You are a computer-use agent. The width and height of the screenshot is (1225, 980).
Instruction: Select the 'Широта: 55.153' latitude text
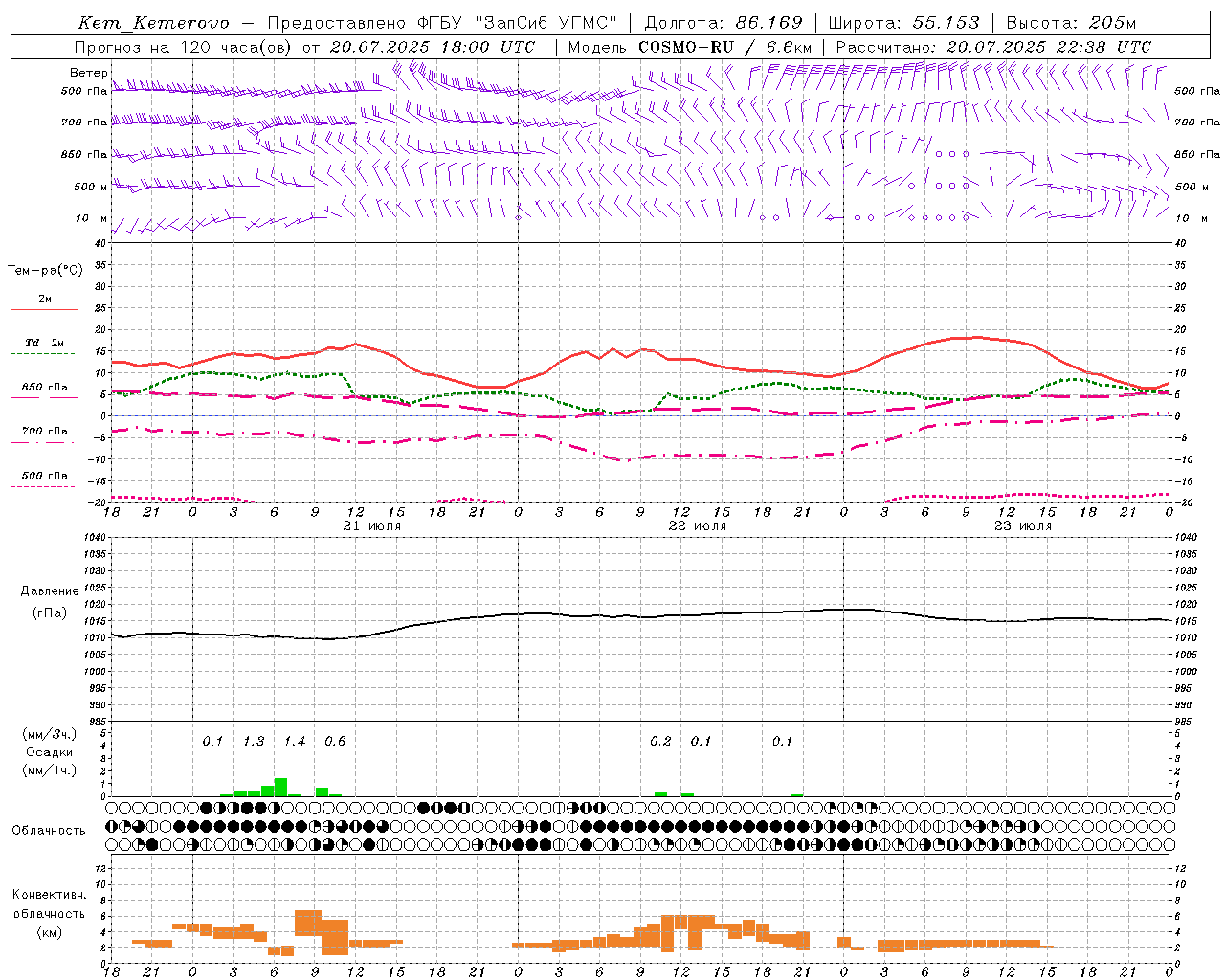[904, 23]
